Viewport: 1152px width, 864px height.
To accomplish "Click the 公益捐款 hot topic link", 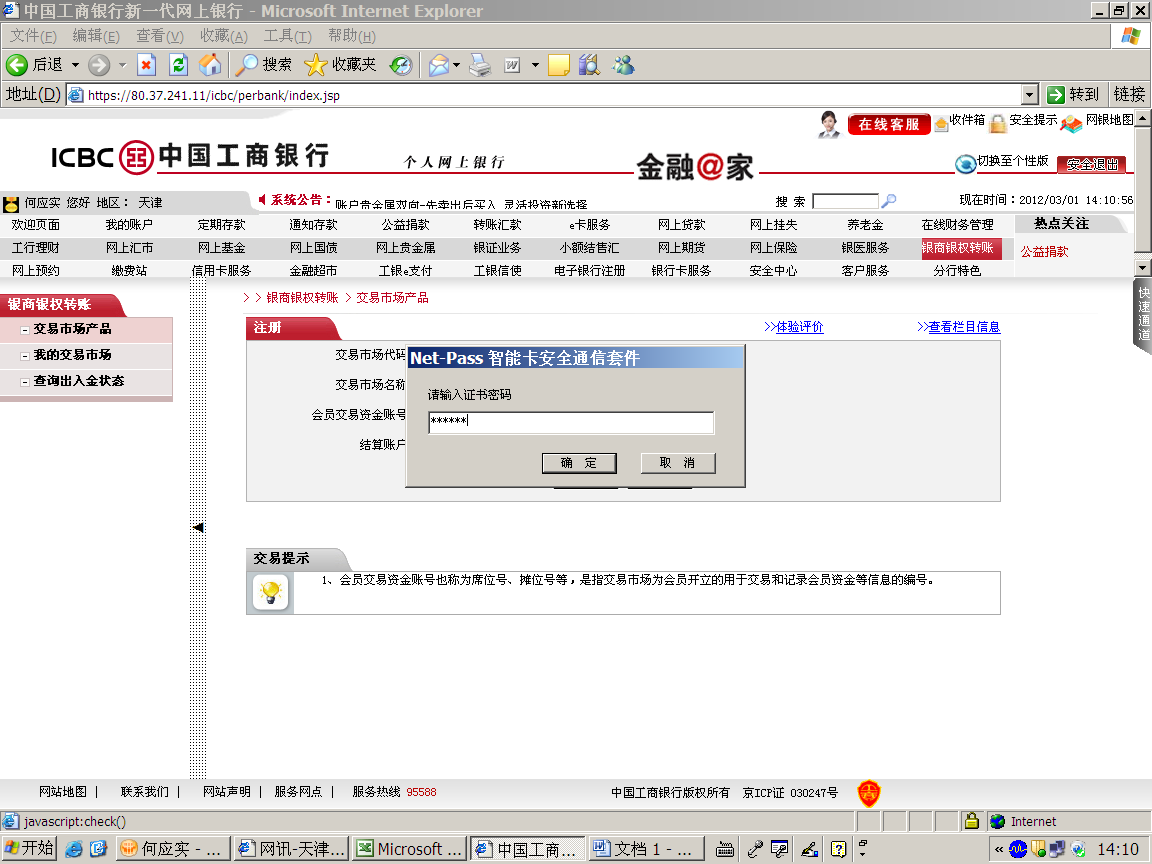I will (1045, 251).
